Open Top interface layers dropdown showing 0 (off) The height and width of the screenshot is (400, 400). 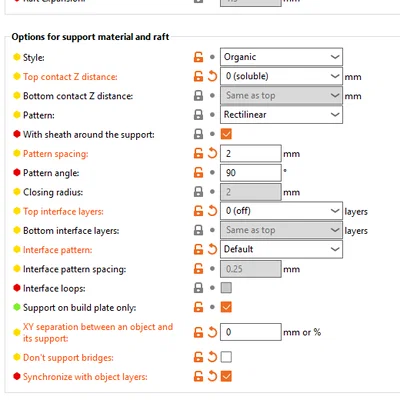281,211
